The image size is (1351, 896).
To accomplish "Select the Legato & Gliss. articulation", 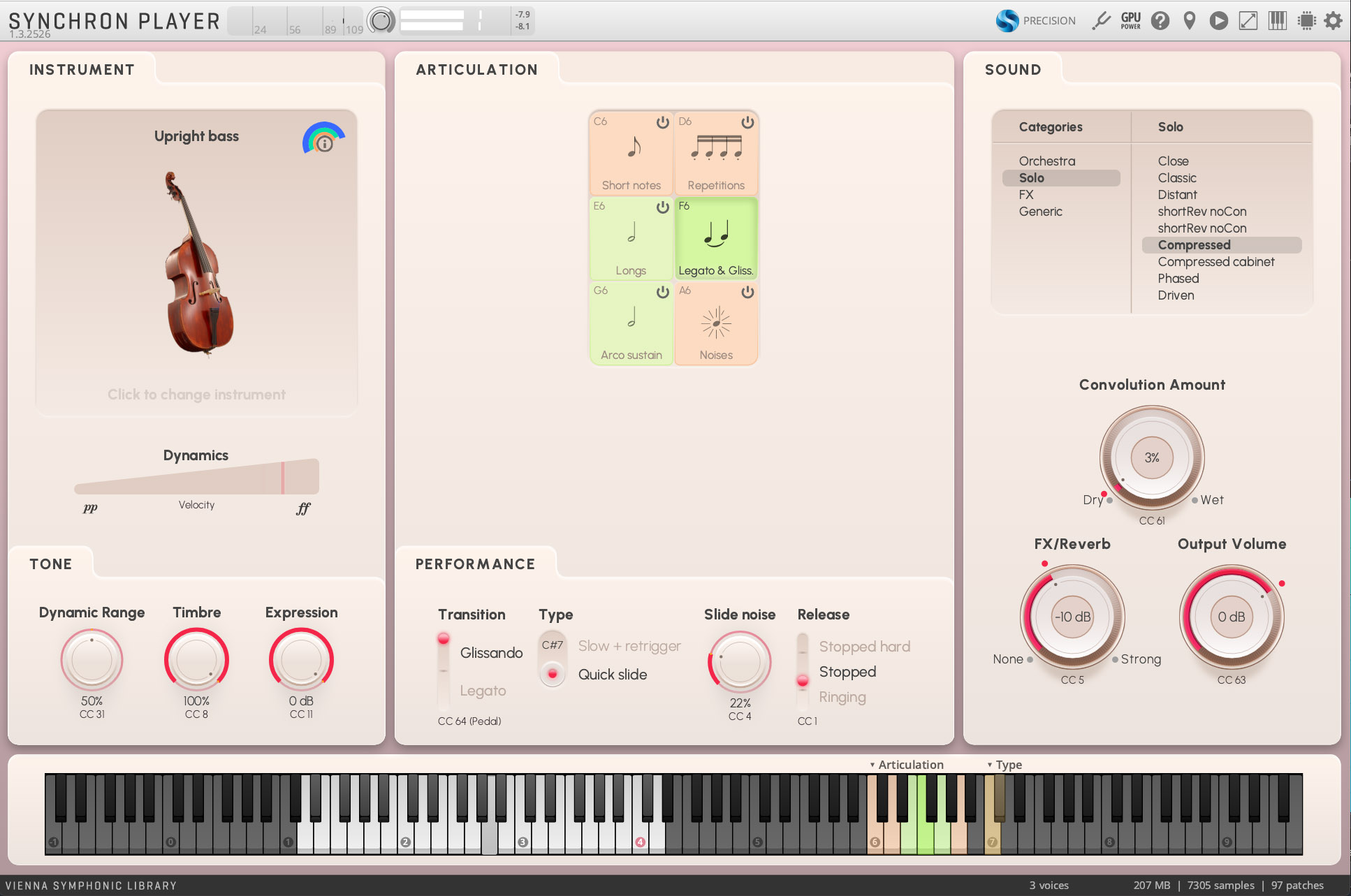I will point(716,239).
